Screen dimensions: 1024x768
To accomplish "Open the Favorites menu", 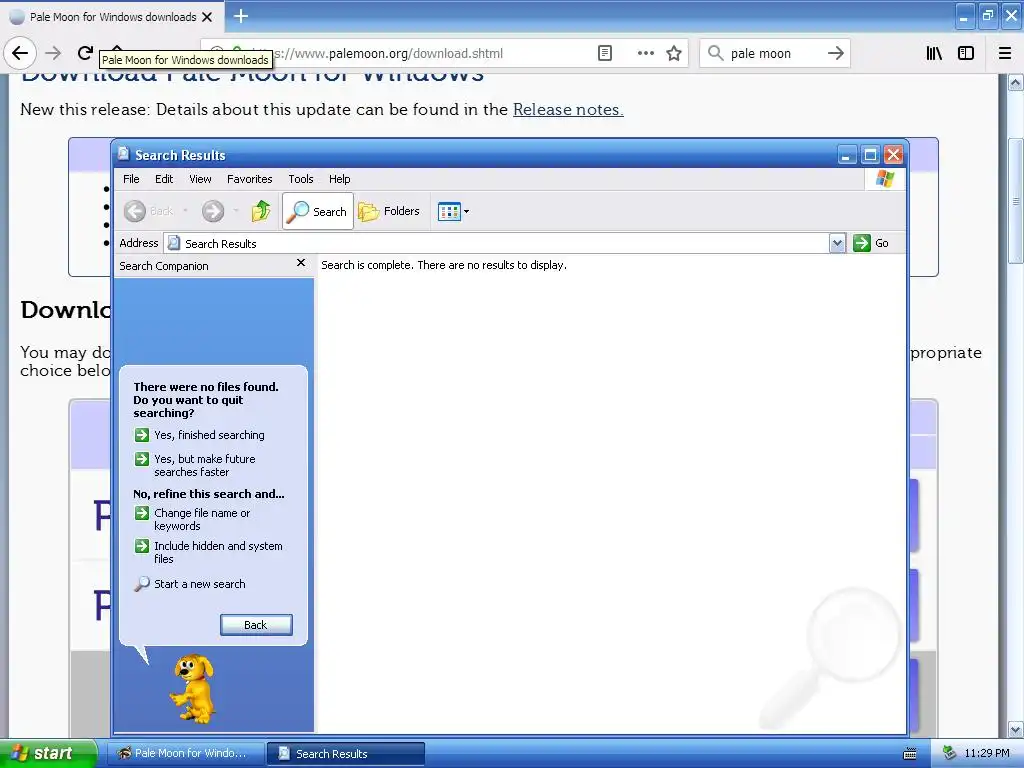I will click(249, 179).
